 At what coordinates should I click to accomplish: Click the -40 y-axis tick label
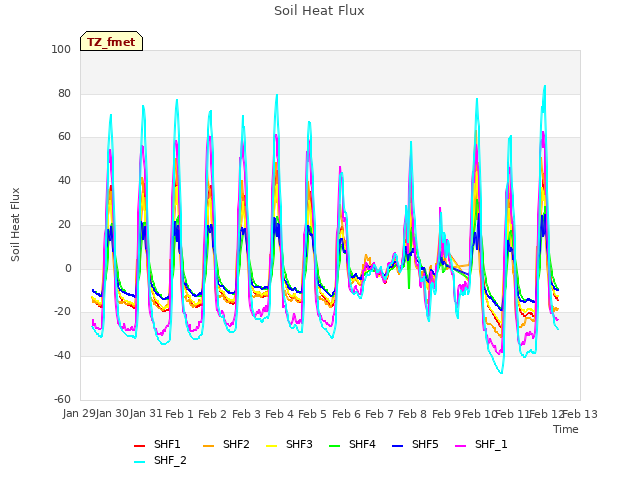click(62, 356)
